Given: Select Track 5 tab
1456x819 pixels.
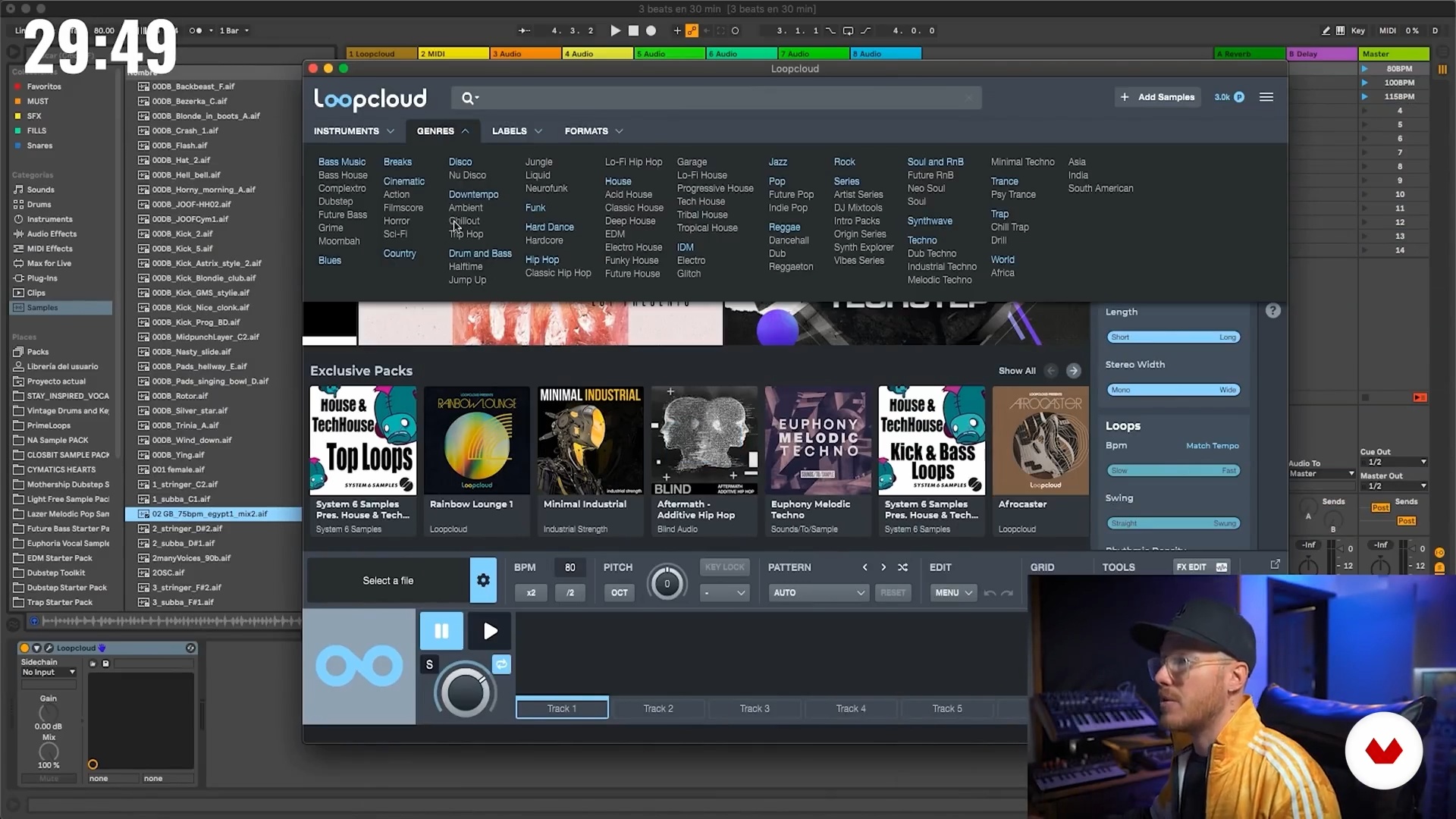Looking at the screenshot, I should pyautogui.click(x=947, y=708).
